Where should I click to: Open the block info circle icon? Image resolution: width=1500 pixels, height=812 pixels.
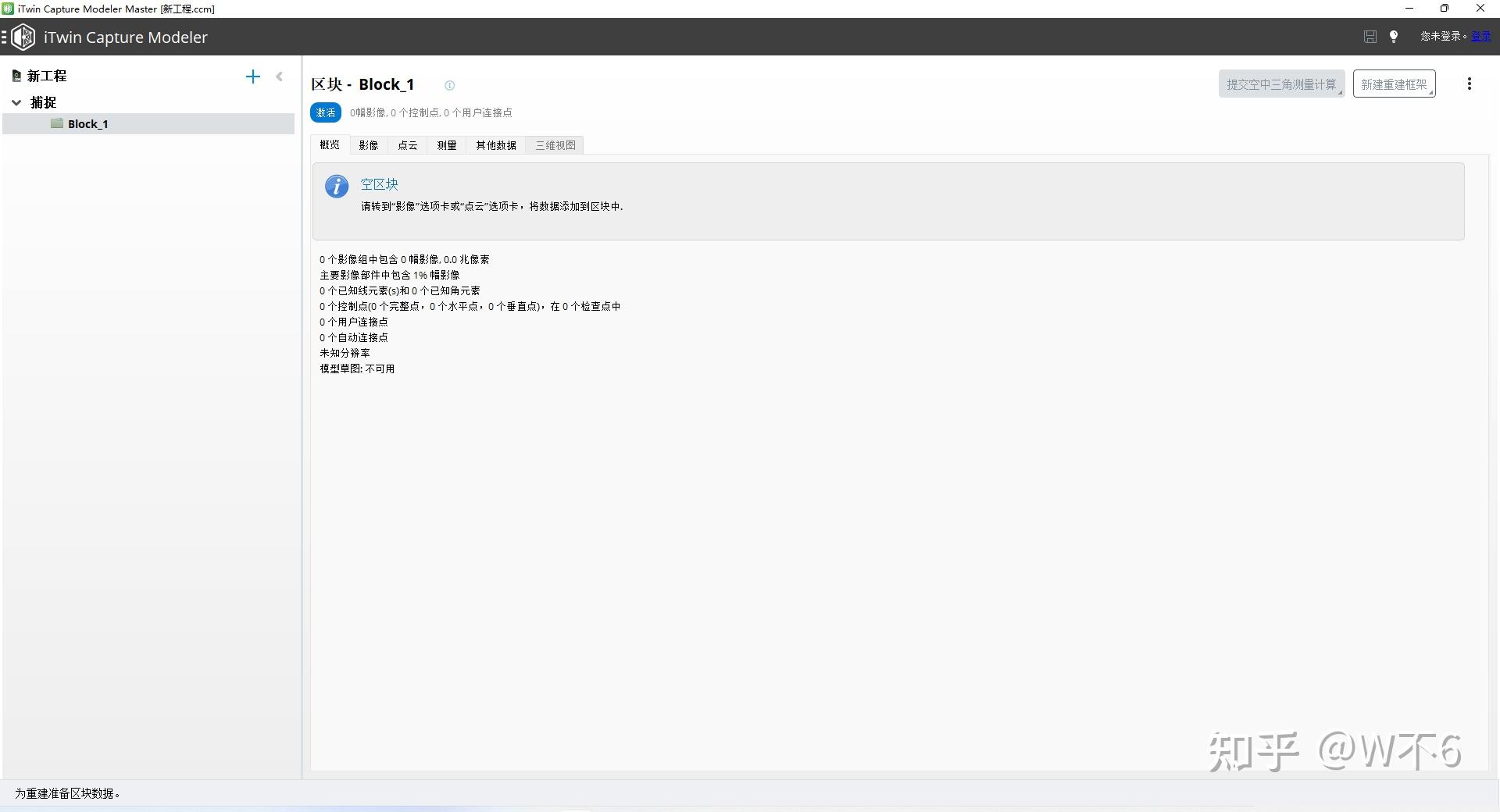click(x=449, y=86)
